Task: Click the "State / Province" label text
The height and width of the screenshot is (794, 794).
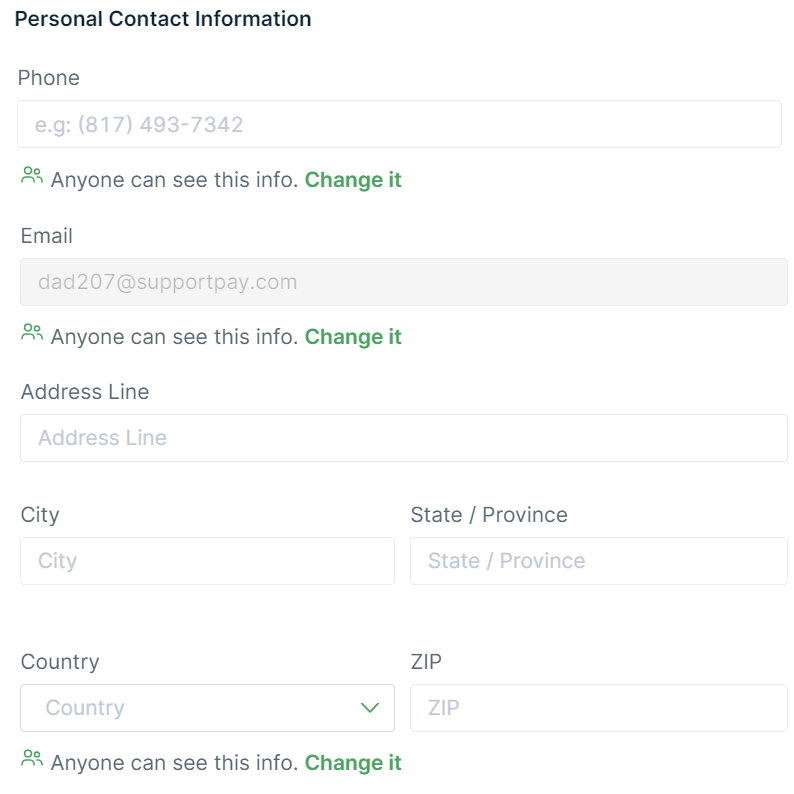Action: (489, 515)
